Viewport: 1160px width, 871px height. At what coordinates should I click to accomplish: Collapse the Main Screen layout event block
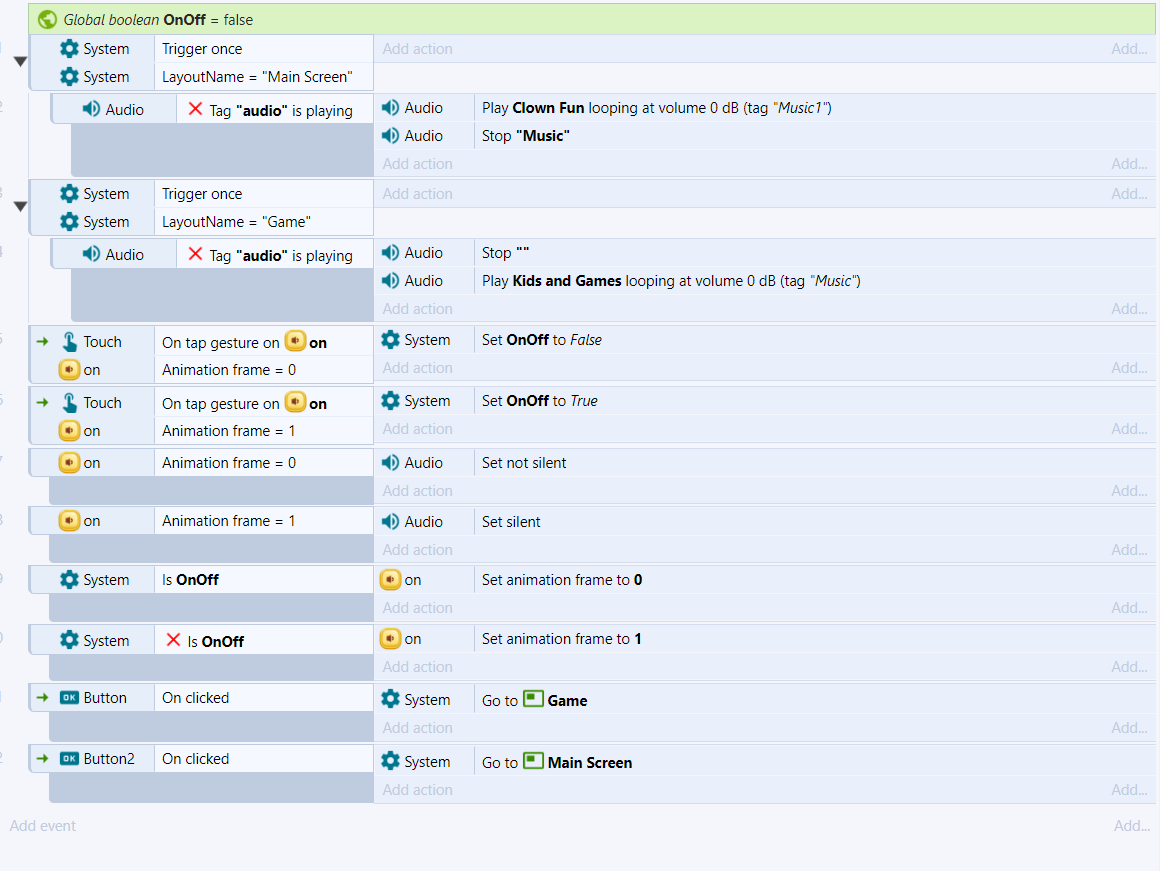tap(19, 62)
